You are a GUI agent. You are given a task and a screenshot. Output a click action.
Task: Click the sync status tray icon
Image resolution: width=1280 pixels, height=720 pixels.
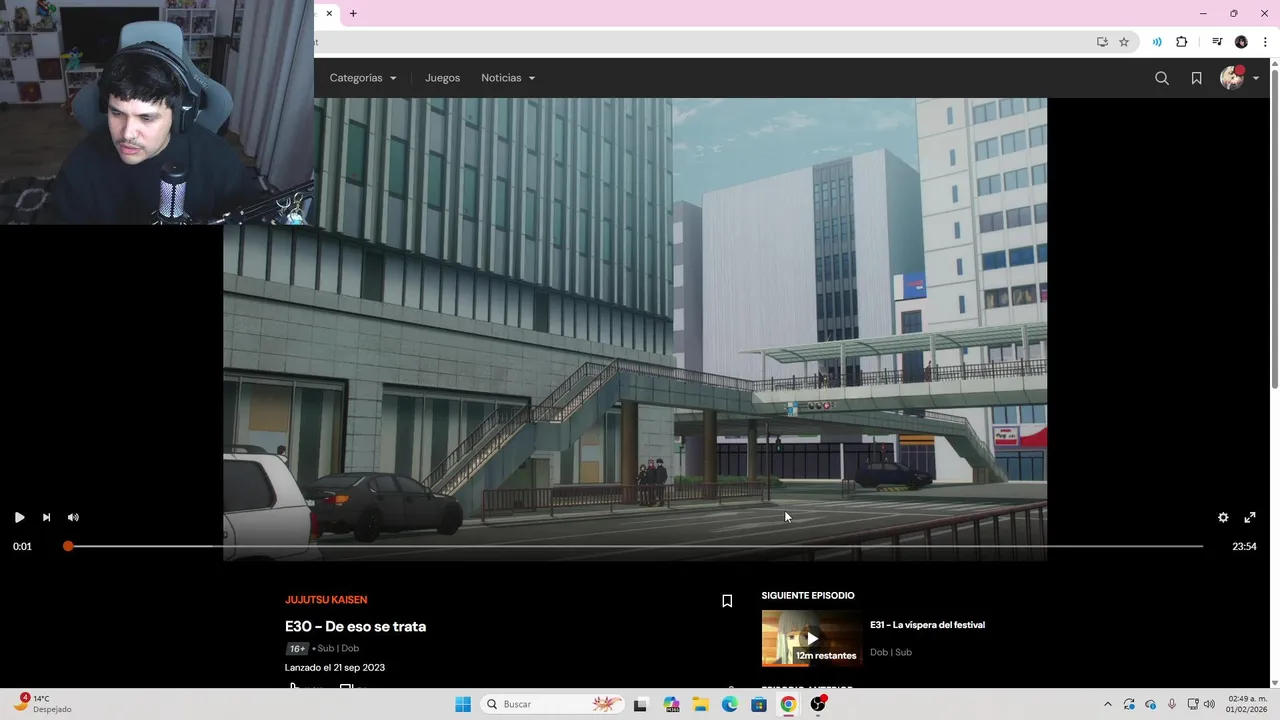(1129, 704)
